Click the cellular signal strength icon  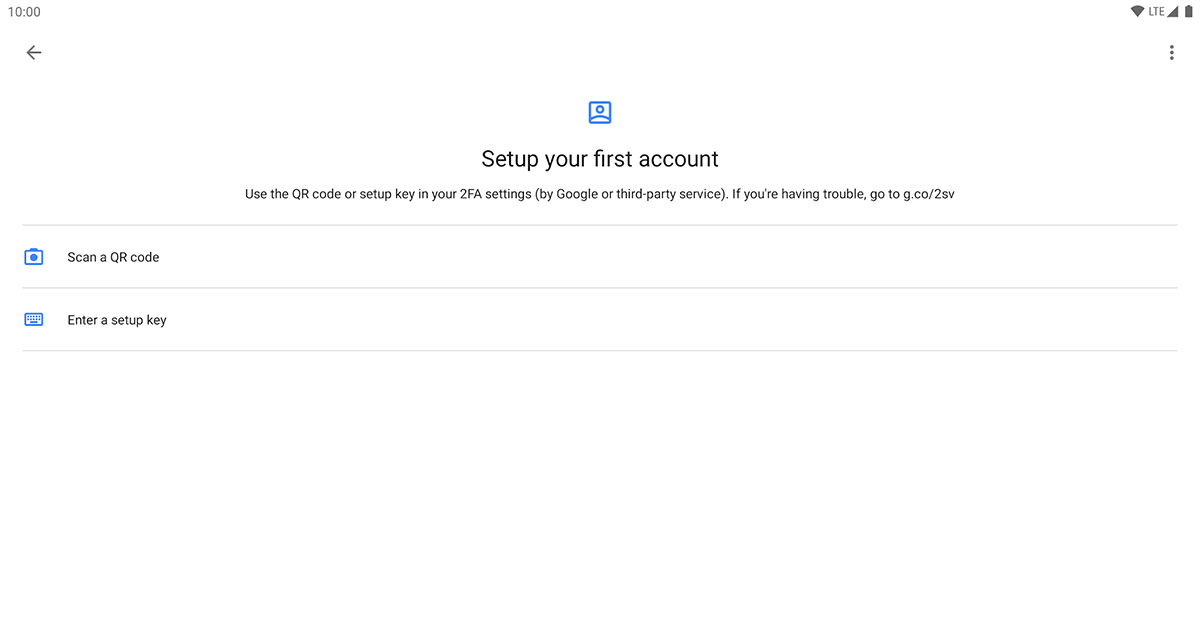tap(1172, 12)
